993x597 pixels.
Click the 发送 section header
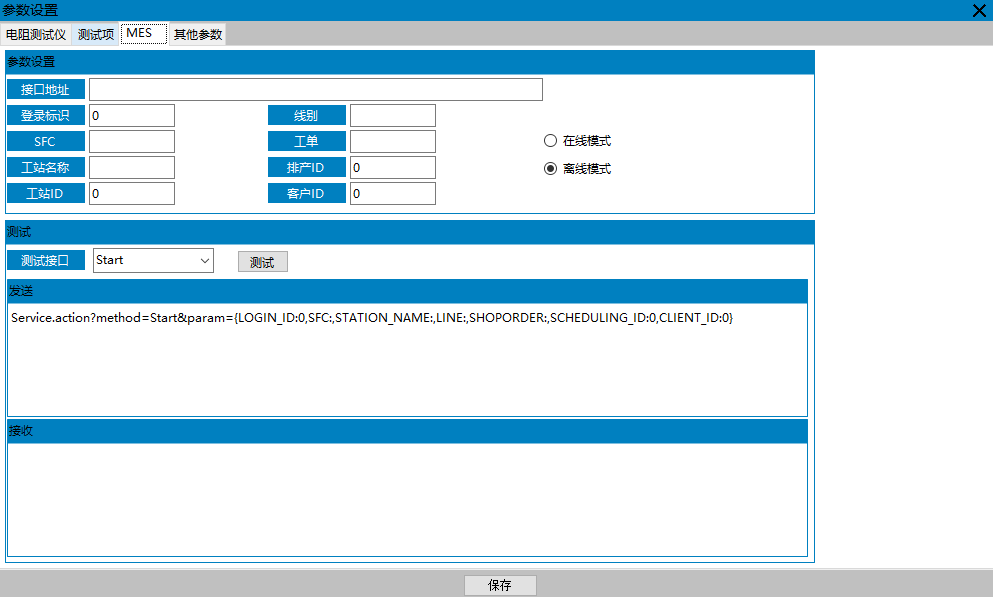[x=407, y=291]
